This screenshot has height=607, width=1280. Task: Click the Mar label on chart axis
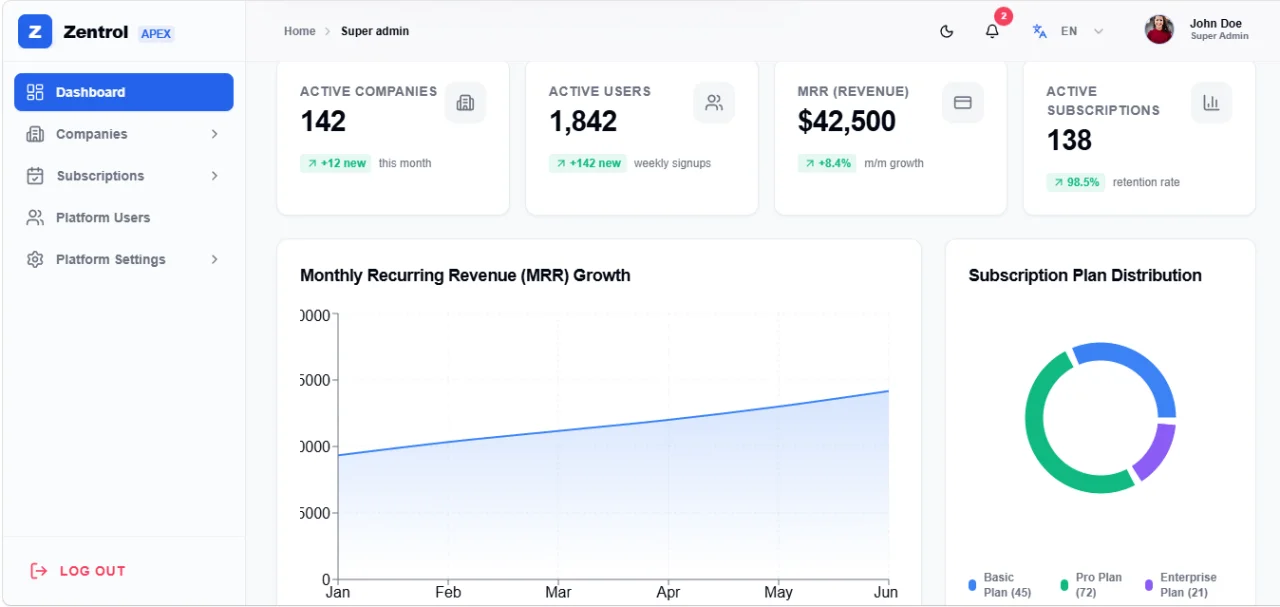coord(558,592)
